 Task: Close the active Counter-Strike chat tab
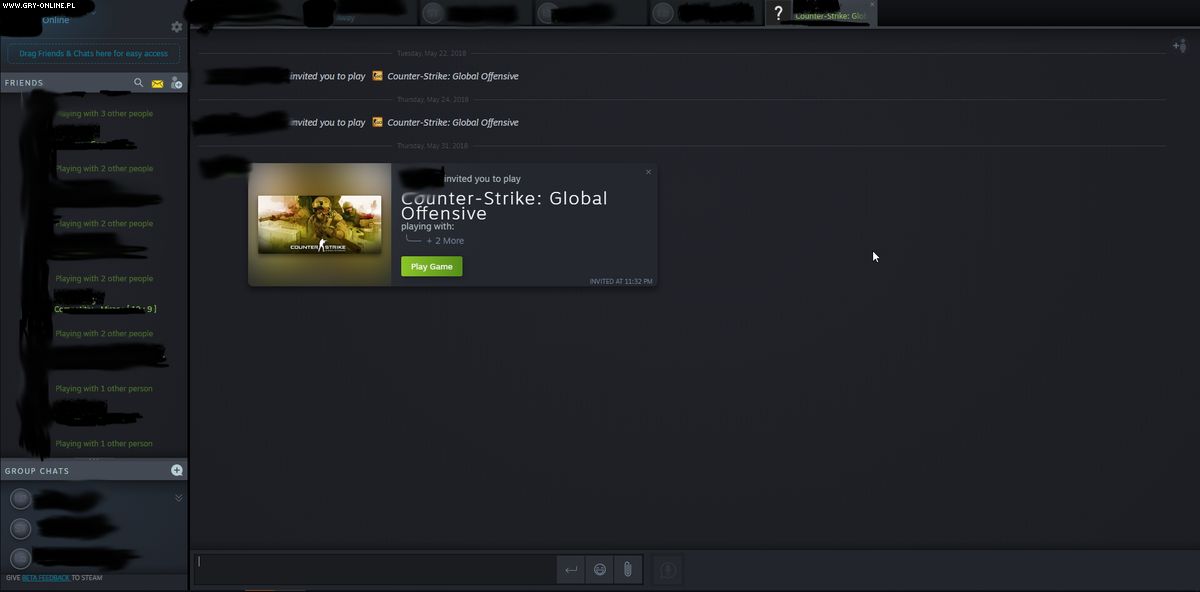tap(872, 5)
